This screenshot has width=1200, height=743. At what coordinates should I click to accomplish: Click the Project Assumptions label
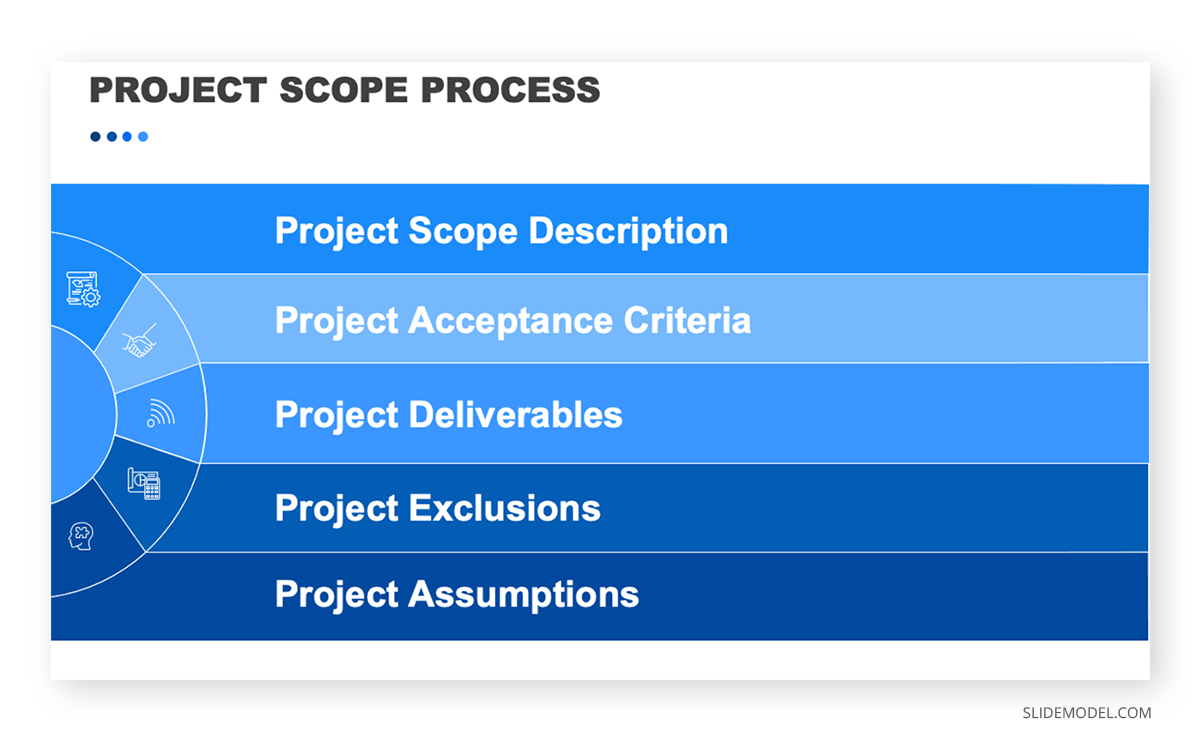pyautogui.click(x=457, y=594)
